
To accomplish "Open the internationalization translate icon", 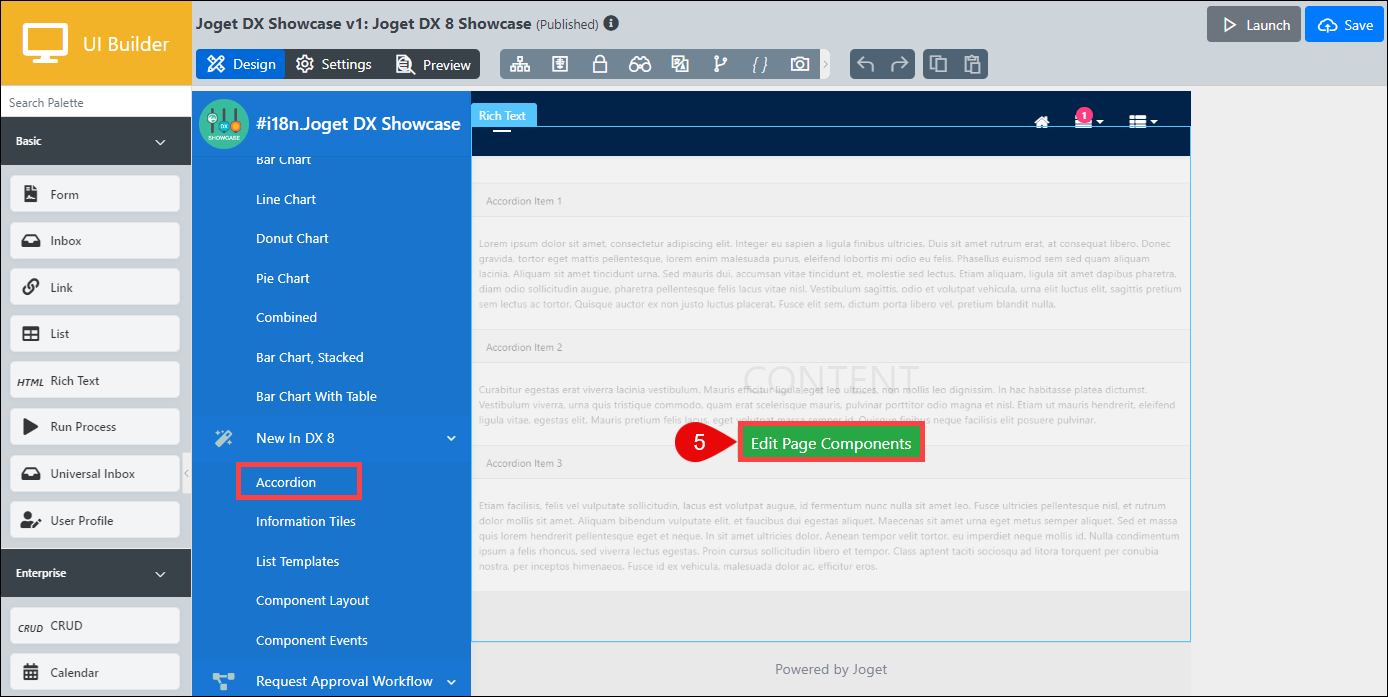I will coord(680,64).
